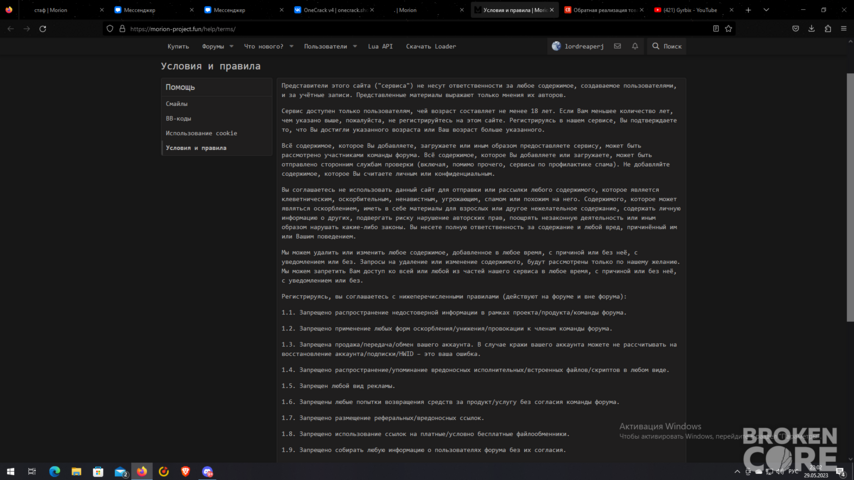This screenshot has width=854, height=480.
Task: Open the forum search (Поиск)
Action: coord(667,46)
